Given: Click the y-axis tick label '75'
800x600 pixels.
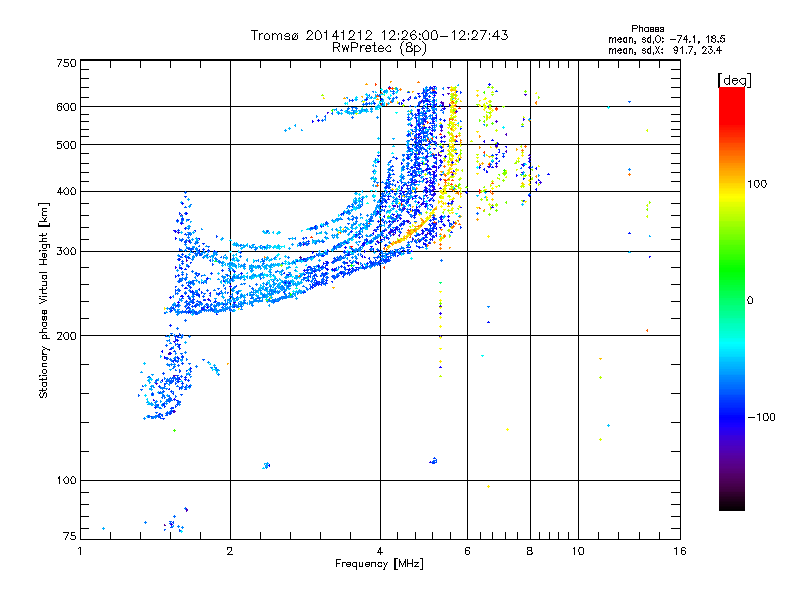Looking at the screenshot, I should coord(70,536).
